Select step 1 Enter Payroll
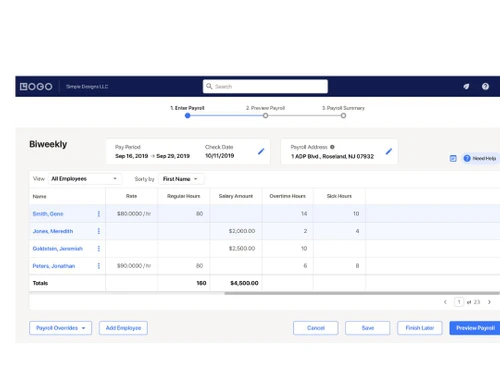This screenshot has height=375, width=500. [187, 108]
